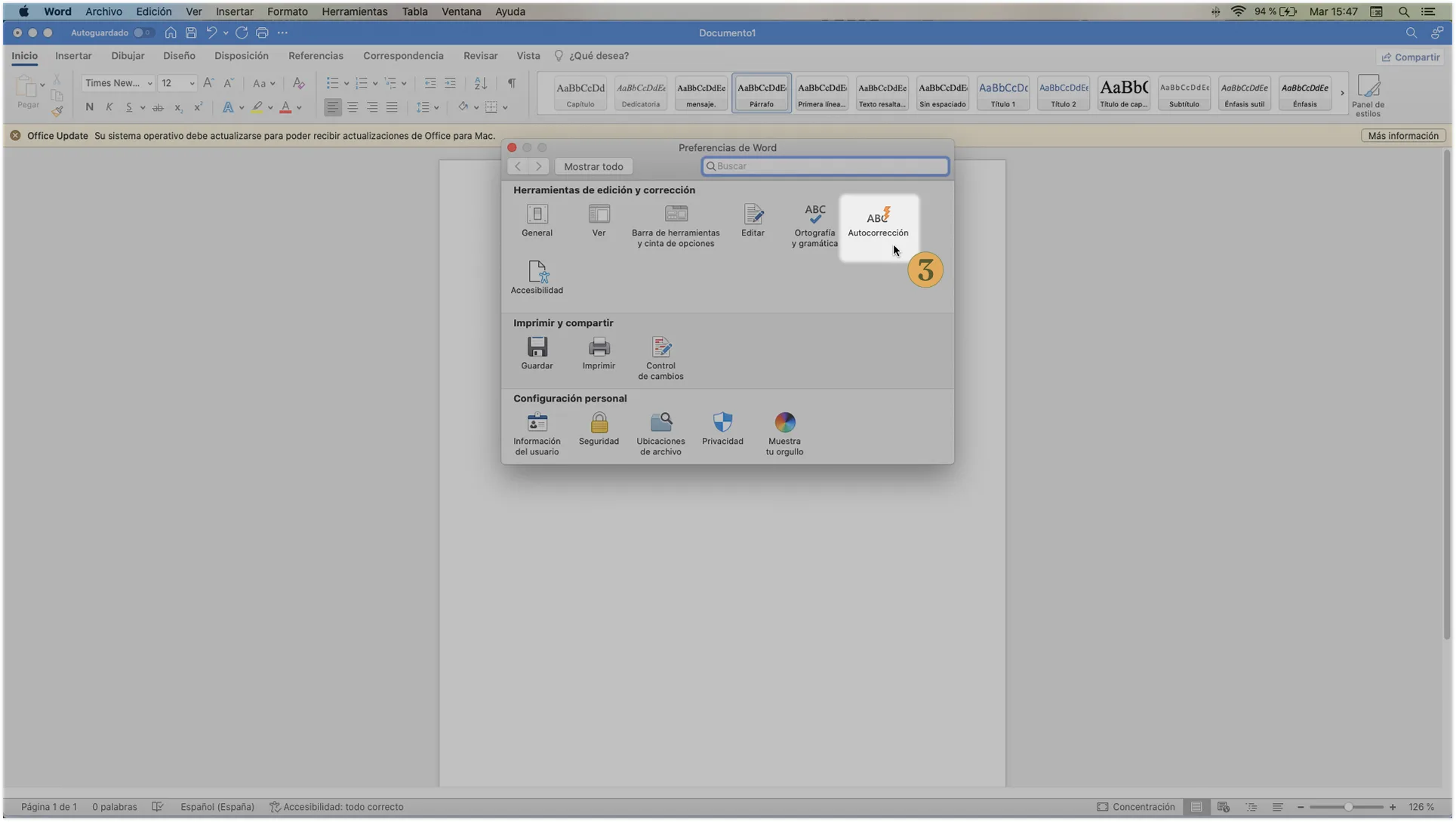Open the Revisar ribbon tab

pos(481,56)
